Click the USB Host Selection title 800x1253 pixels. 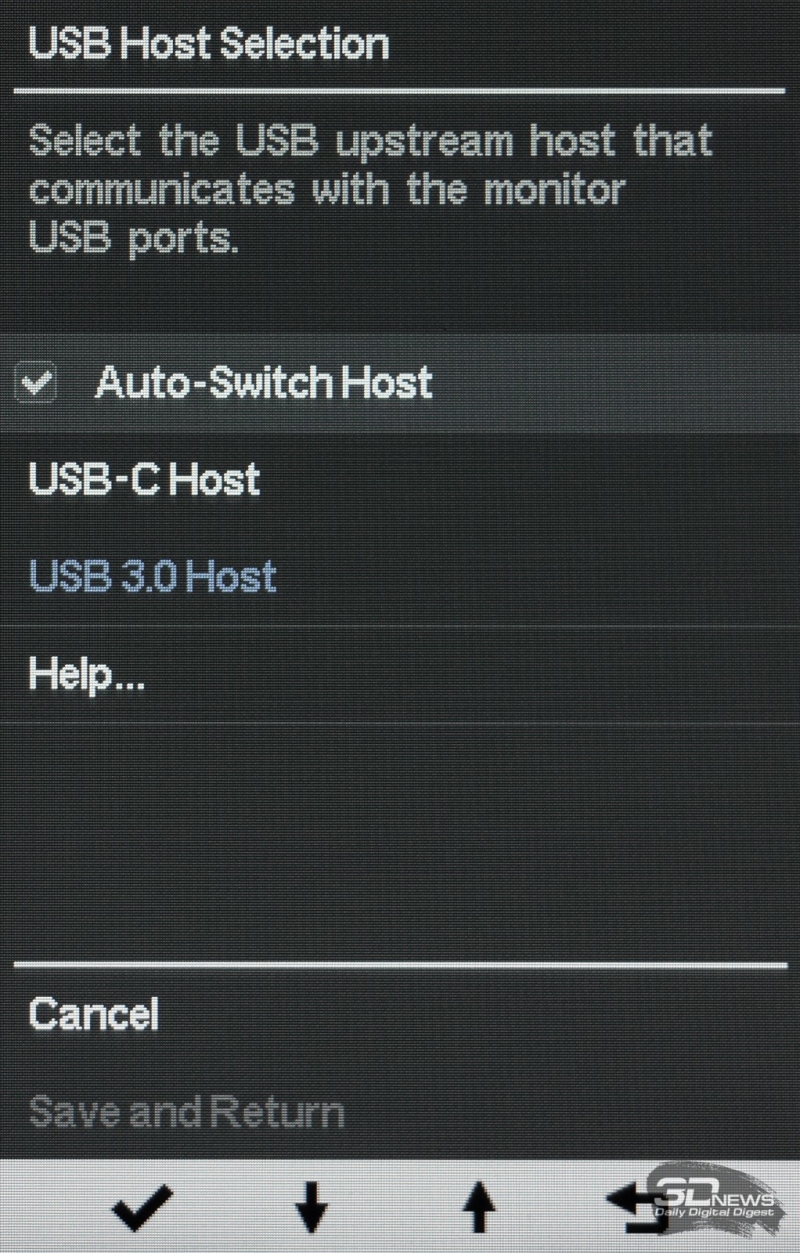(208, 45)
